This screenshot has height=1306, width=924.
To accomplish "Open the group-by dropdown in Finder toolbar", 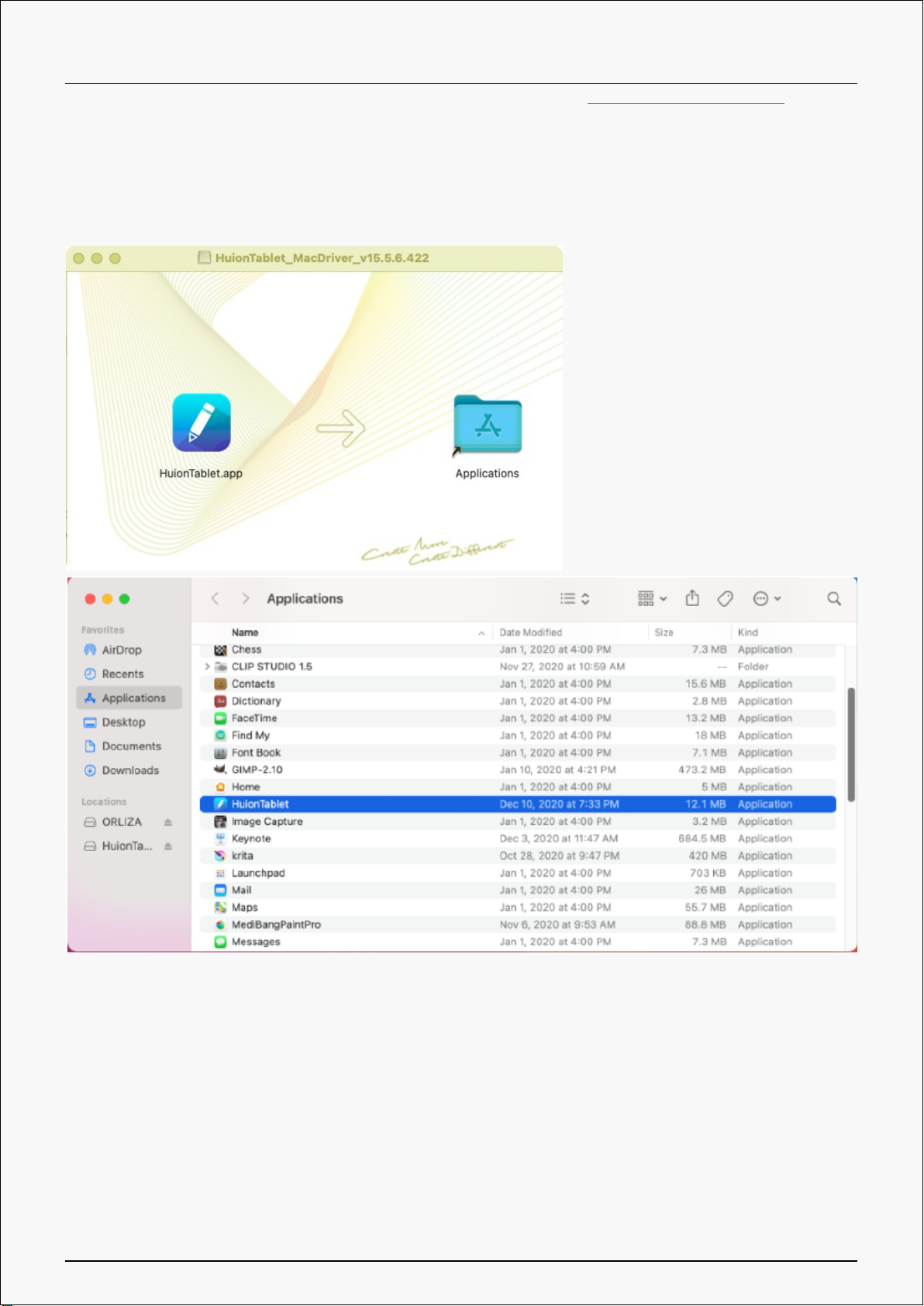I will [652, 598].
